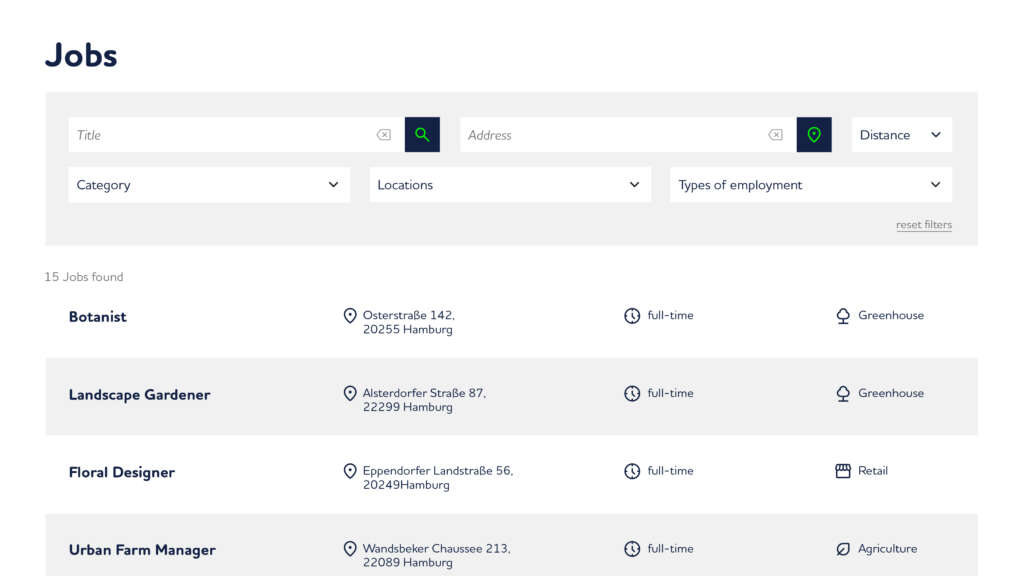Click location pin icon beside Eppendorfer Landstraße 56

click(350, 471)
